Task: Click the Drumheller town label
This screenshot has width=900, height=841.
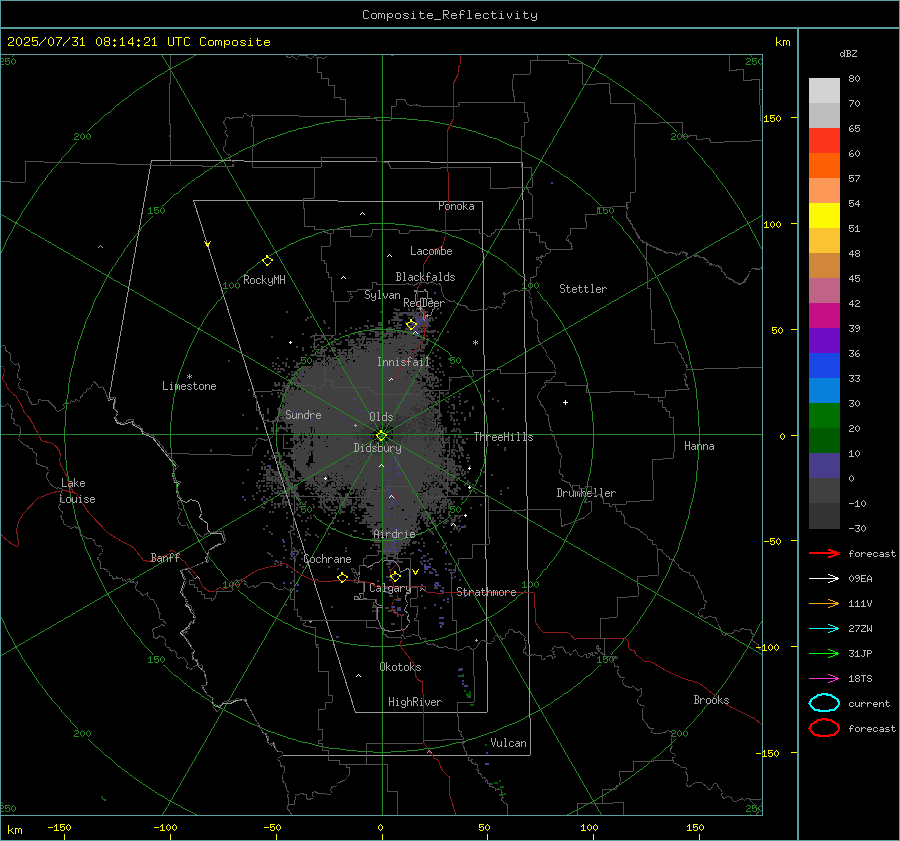Action: [x=586, y=493]
